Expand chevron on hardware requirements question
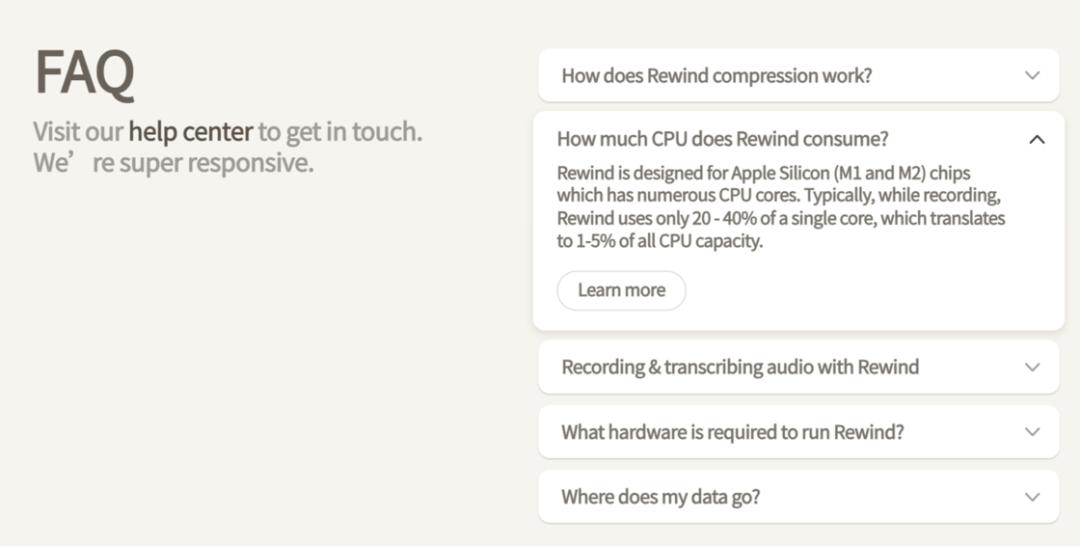Image resolution: width=1080 pixels, height=546 pixels. click(1032, 432)
